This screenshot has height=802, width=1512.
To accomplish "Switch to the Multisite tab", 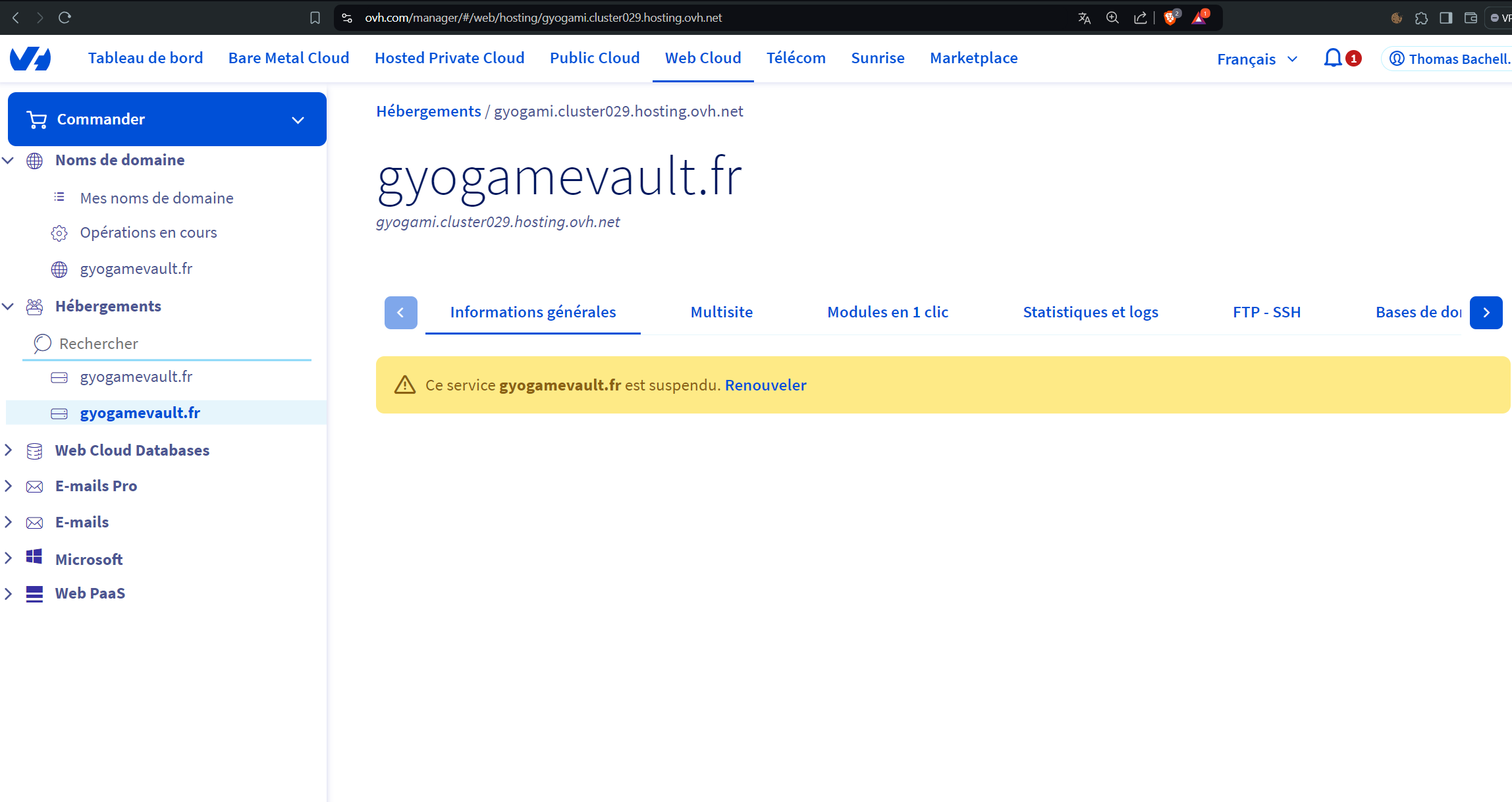I will [721, 312].
